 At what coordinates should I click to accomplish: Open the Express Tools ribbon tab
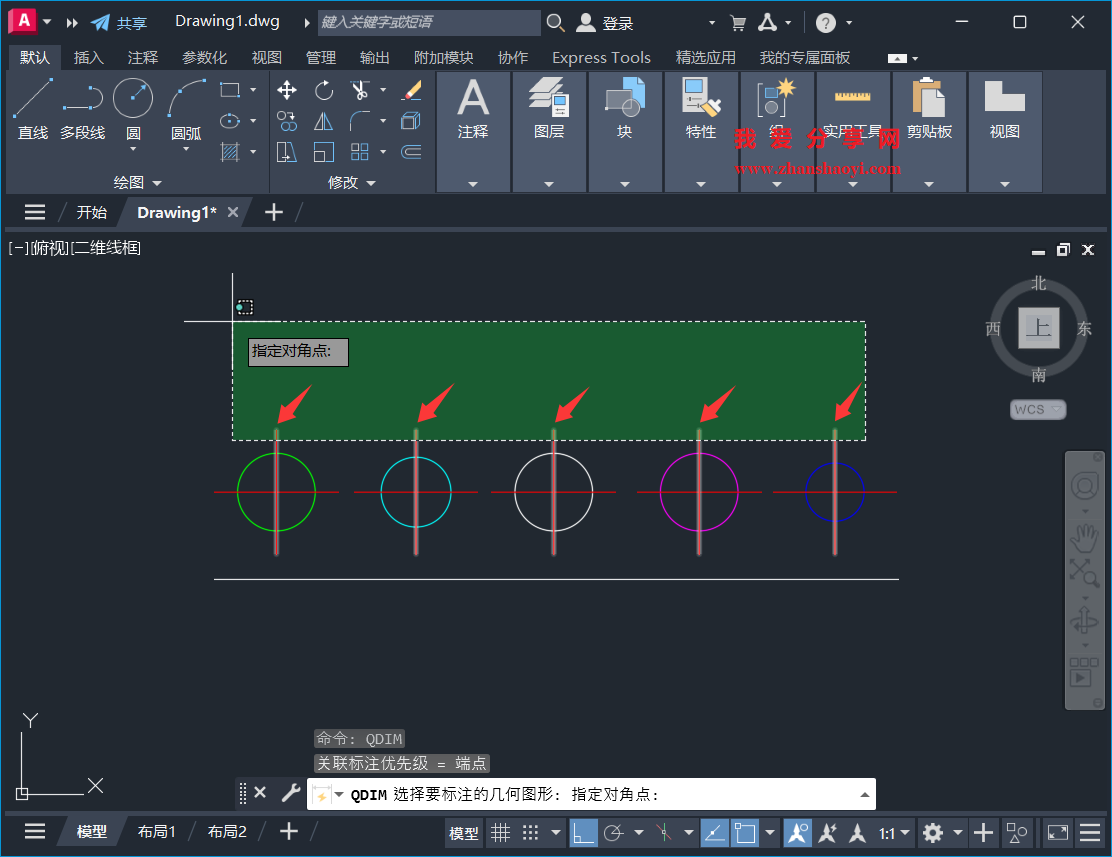point(601,57)
